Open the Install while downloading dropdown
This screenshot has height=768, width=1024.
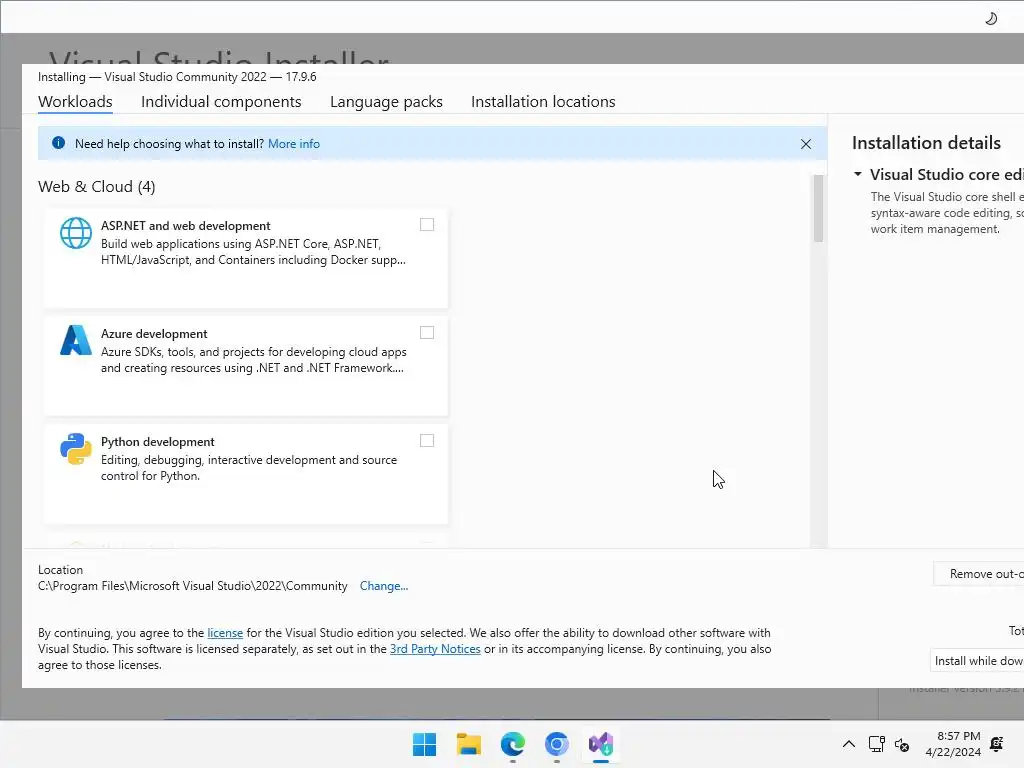pos(977,661)
